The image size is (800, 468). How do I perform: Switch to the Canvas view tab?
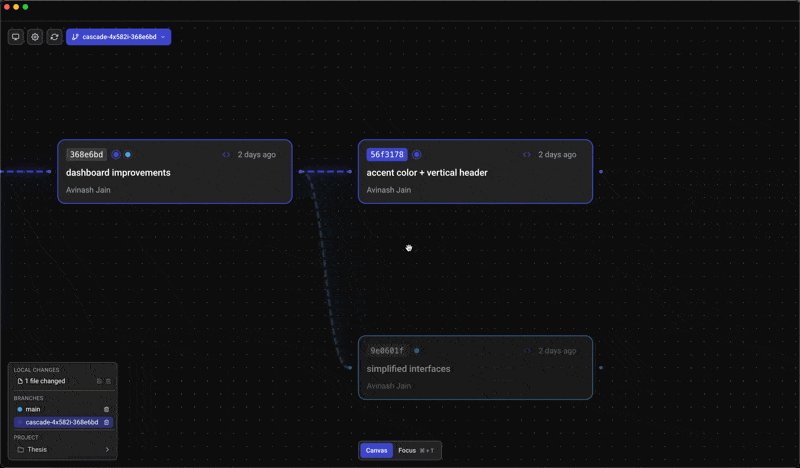pos(377,451)
